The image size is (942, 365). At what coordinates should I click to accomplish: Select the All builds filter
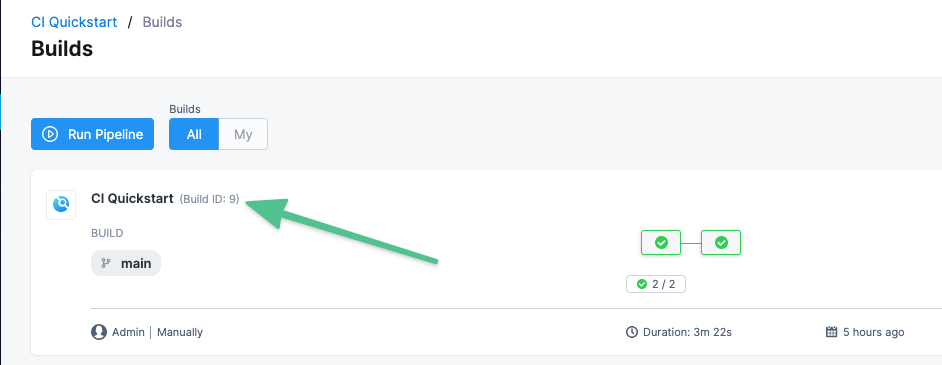tap(194, 134)
